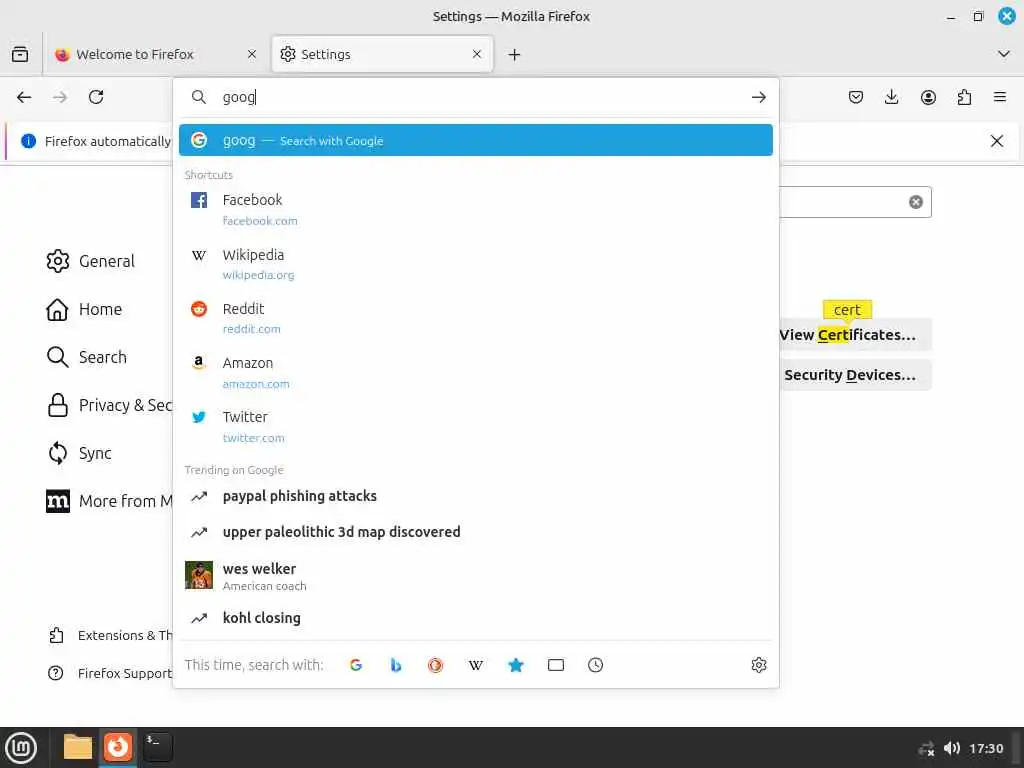
Task: Open the Firefox account icon
Action: pyautogui.click(x=928, y=97)
